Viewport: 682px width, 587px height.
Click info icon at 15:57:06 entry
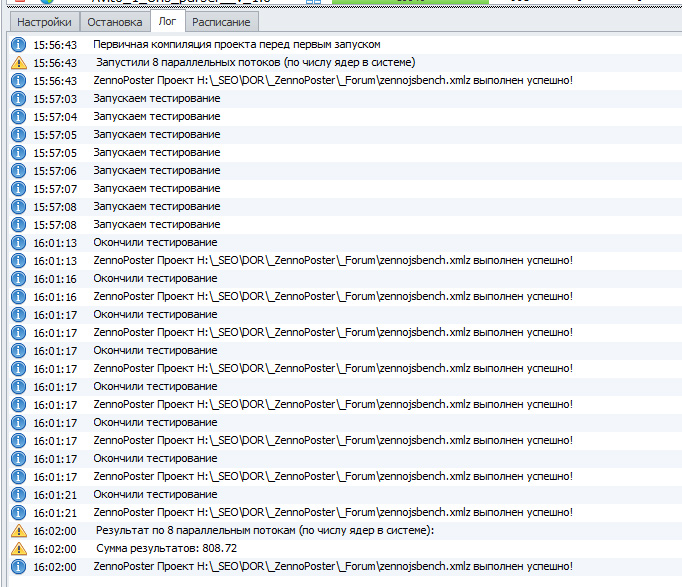[18, 170]
